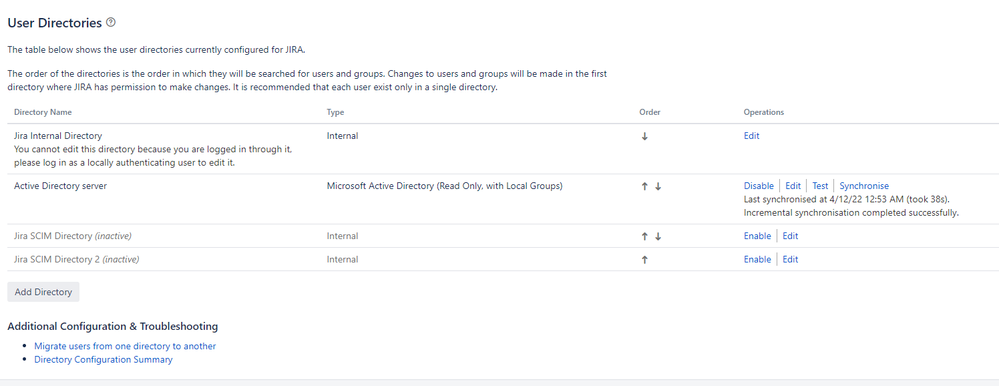Click the Add Directory button
Image resolution: width=999 pixels, height=386 pixels.
pos(43,292)
